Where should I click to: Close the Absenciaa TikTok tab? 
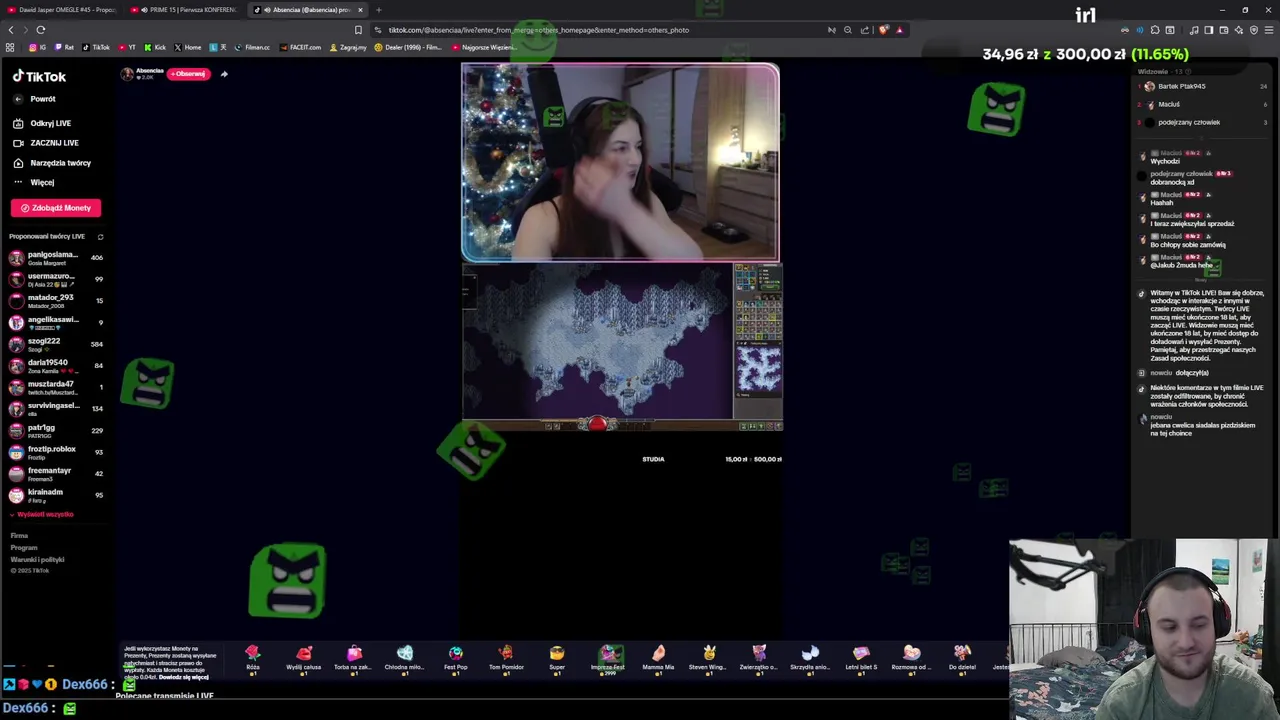360,10
